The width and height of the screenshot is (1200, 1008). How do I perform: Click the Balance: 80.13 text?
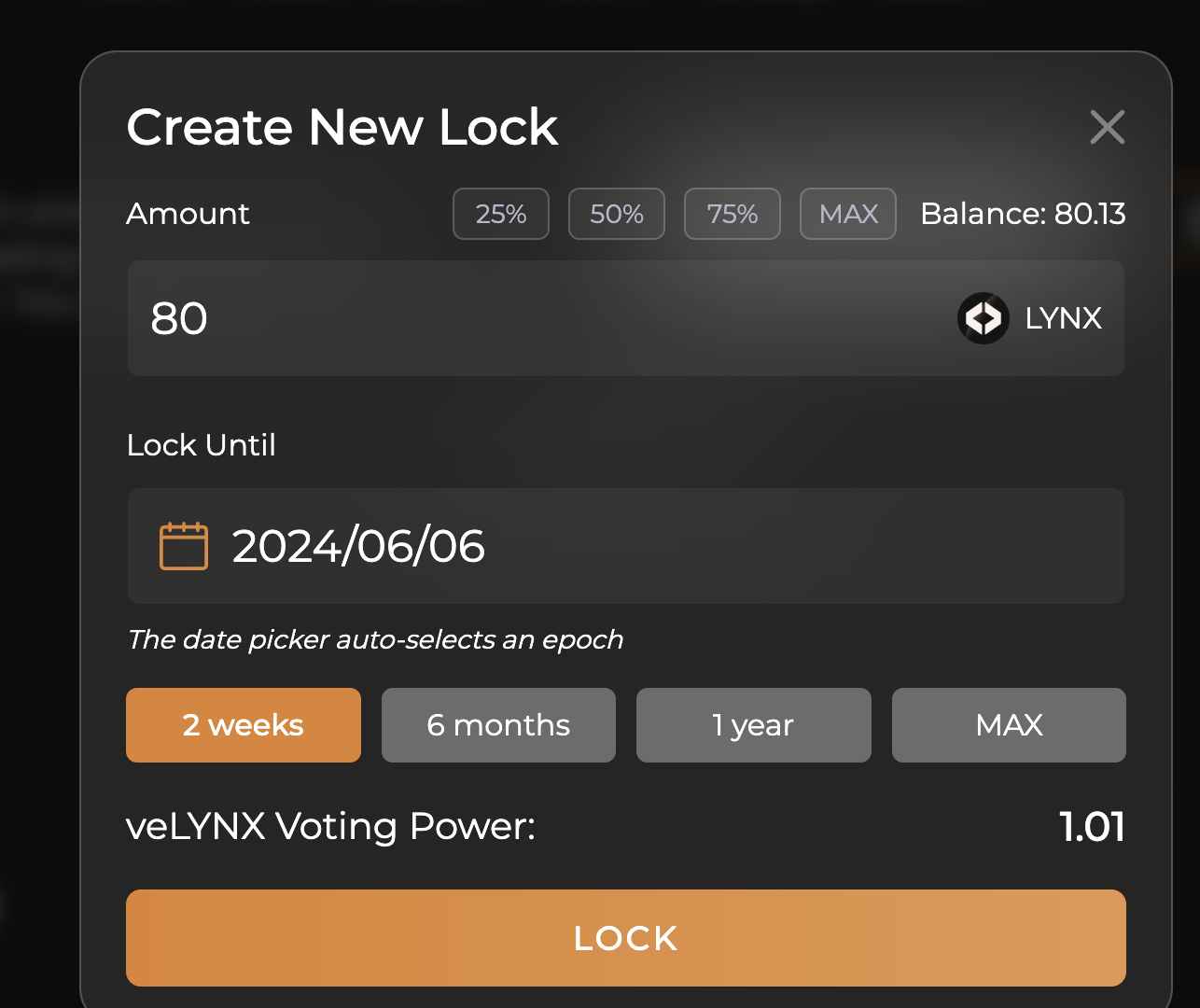click(1023, 214)
